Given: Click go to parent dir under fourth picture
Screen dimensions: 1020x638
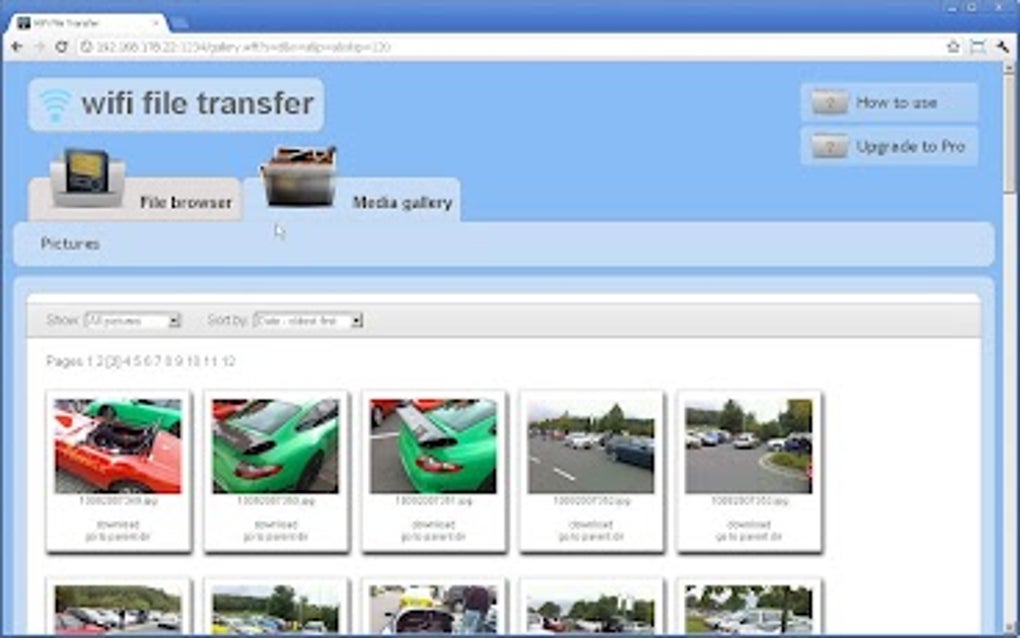Looking at the screenshot, I should click(x=591, y=537).
